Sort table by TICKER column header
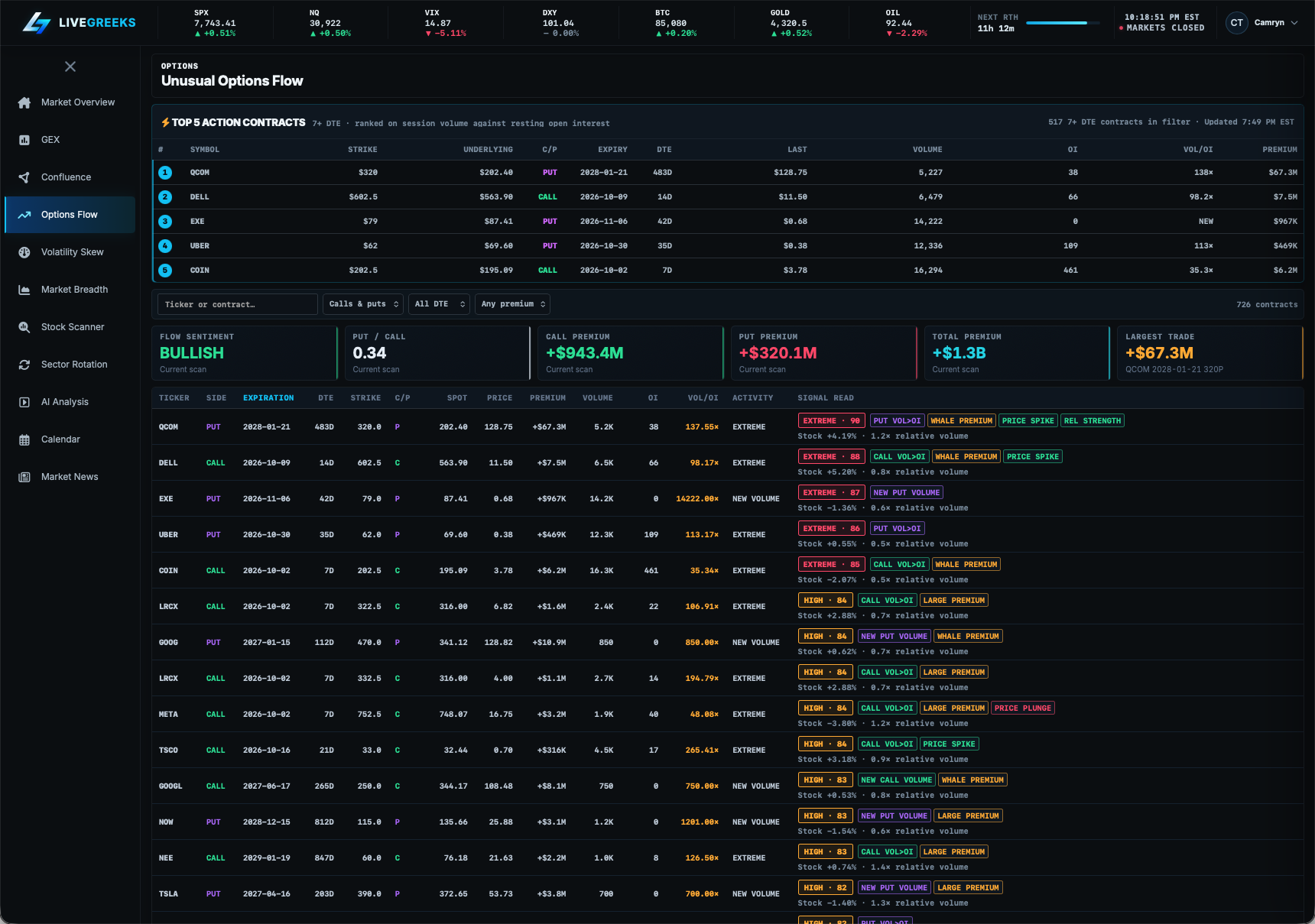The height and width of the screenshot is (924, 1315). coord(174,398)
